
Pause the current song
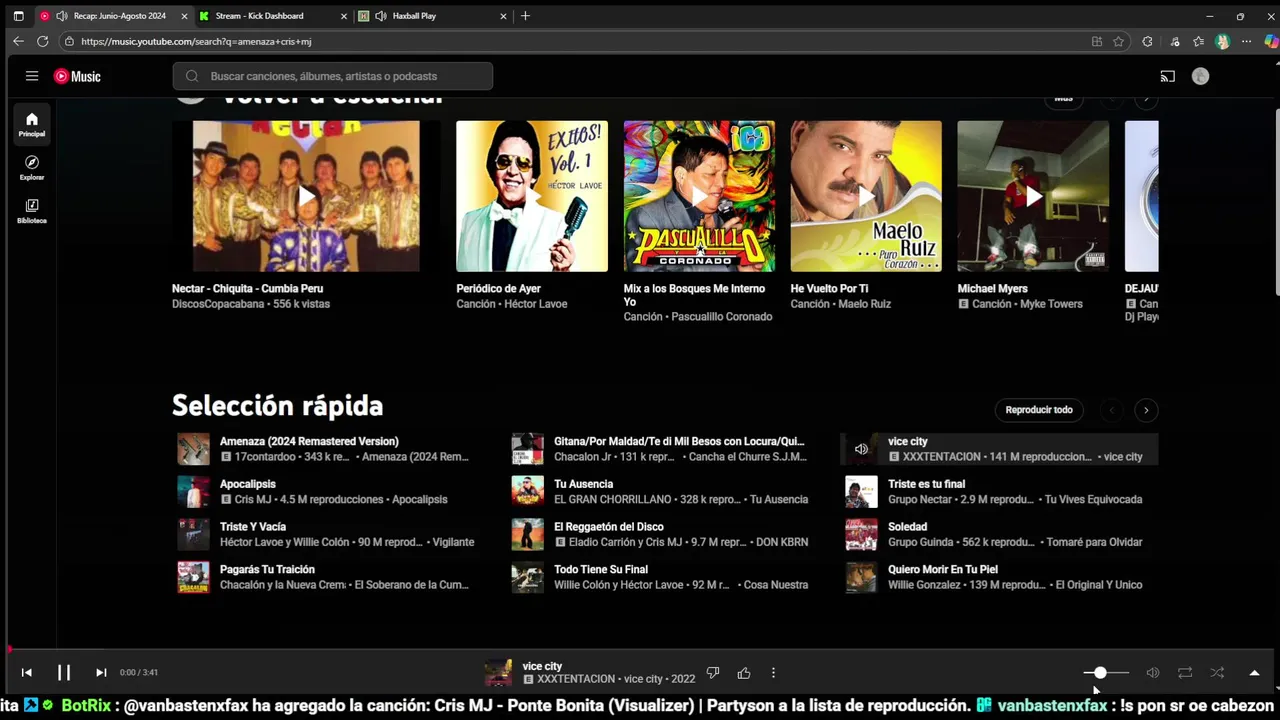click(63, 673)
